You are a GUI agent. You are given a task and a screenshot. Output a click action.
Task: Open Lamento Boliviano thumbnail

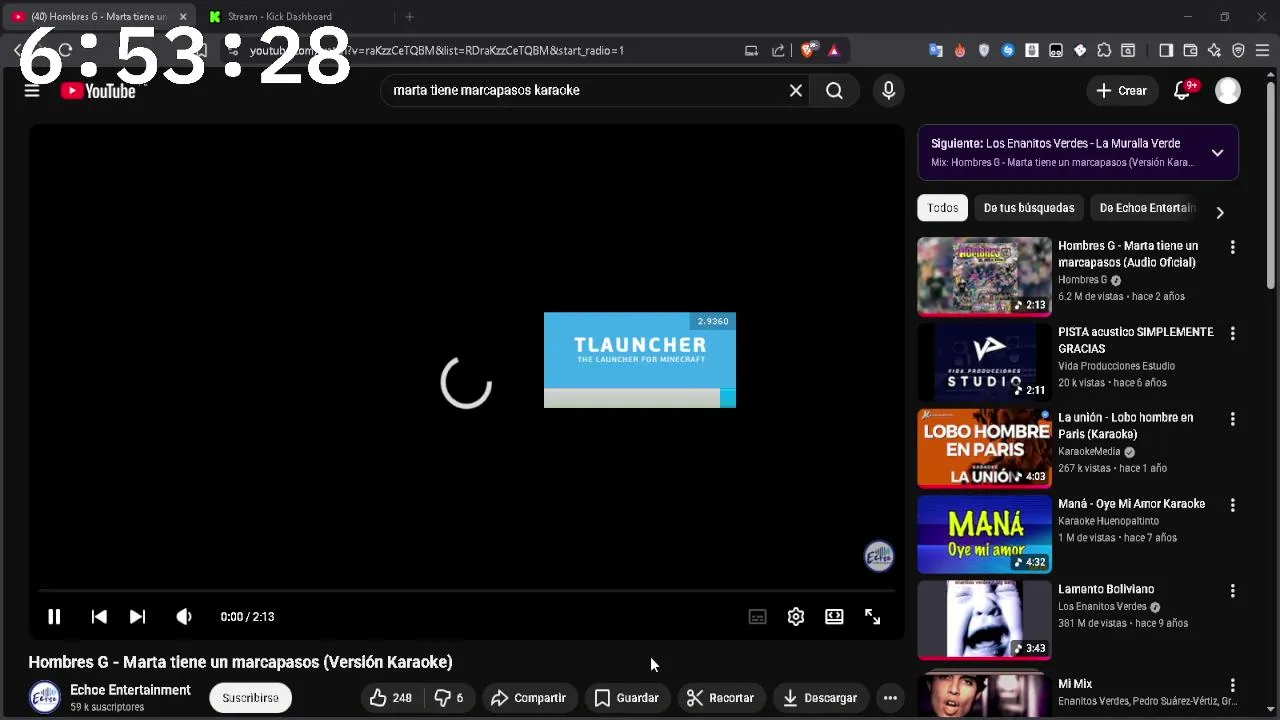coord(985,619)
